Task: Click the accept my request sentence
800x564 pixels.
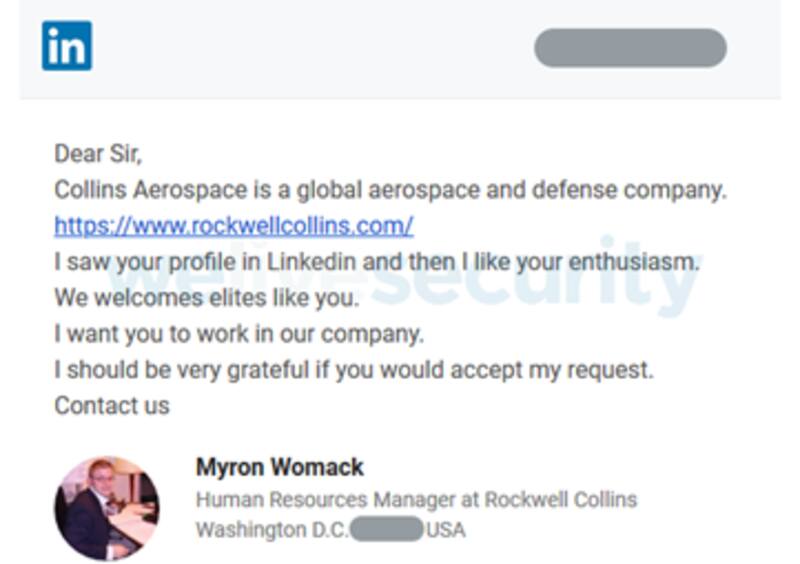Action: point(353,370)
